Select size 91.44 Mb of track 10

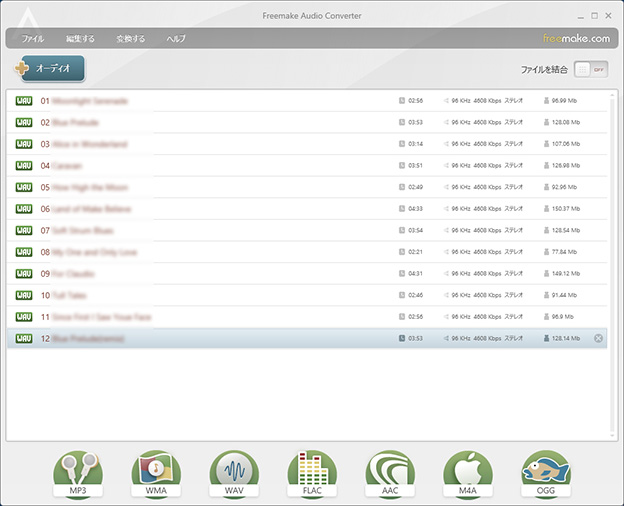point(565,295)
